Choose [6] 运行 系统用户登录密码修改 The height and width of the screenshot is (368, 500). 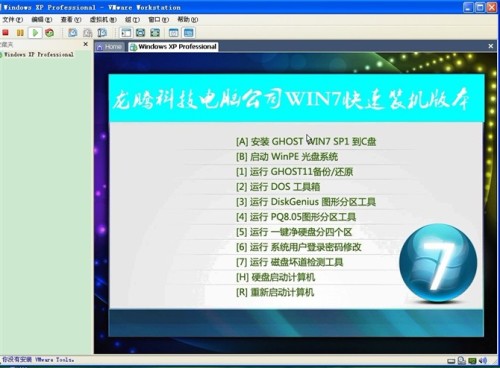tap(298, 247)
